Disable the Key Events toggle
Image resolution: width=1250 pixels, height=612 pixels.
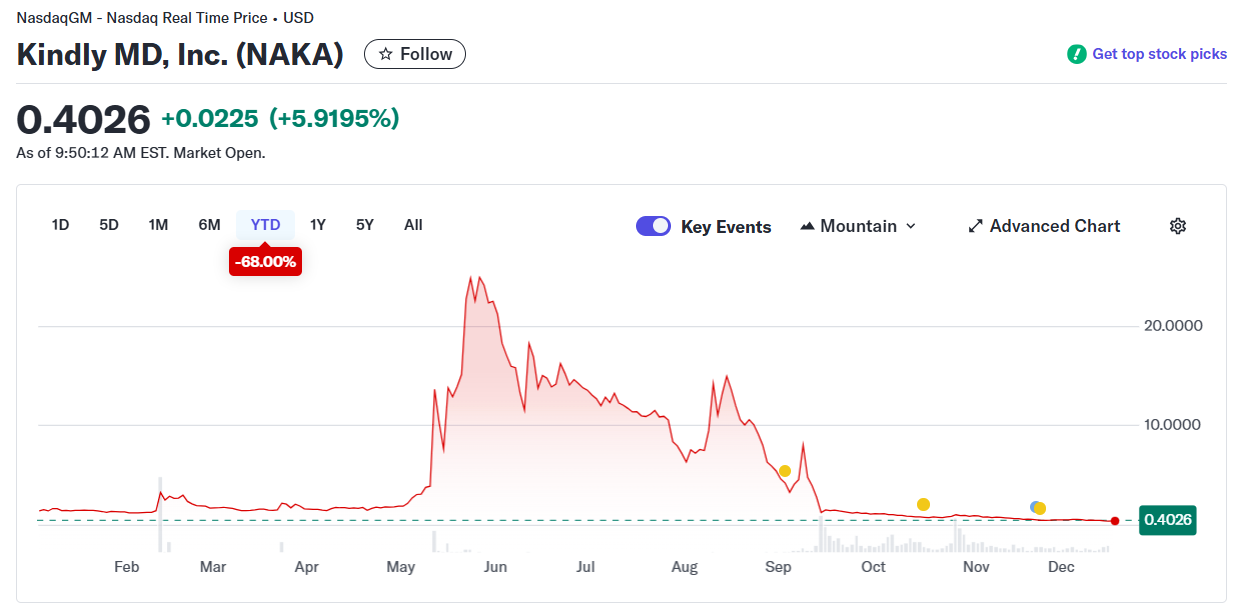[x=653, y=226]
